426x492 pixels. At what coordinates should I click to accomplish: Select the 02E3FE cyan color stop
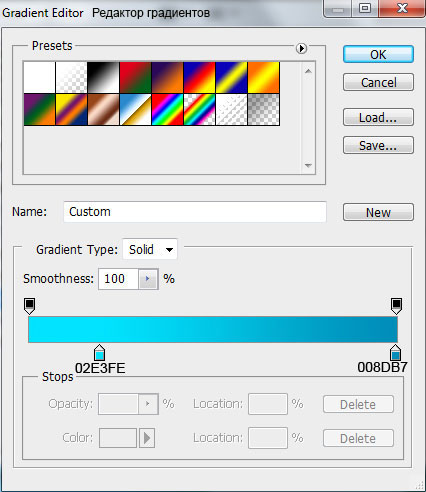(x=99, y=353)
